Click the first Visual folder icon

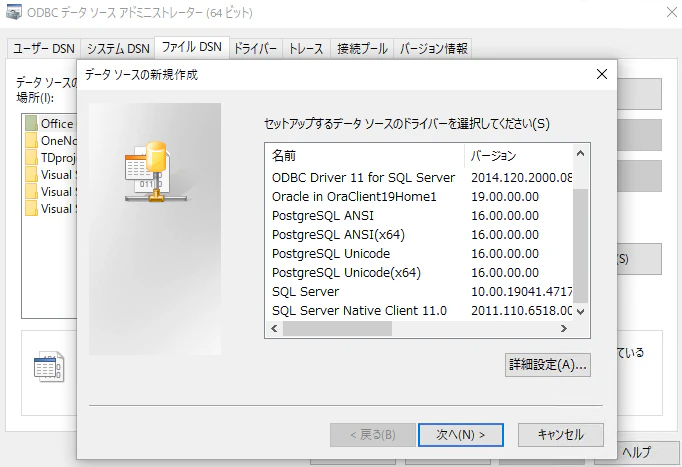(x=31, y=174)
